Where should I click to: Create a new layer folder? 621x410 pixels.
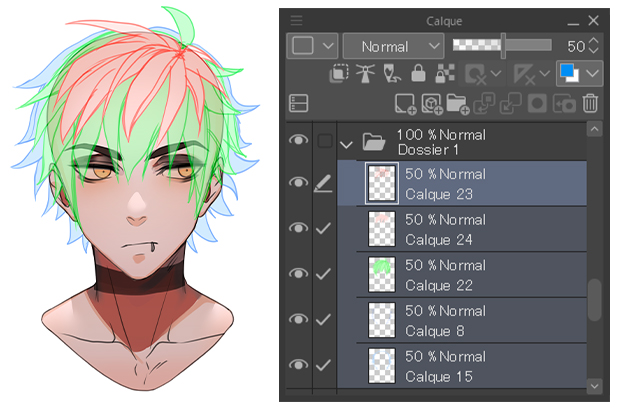(458, 104)
